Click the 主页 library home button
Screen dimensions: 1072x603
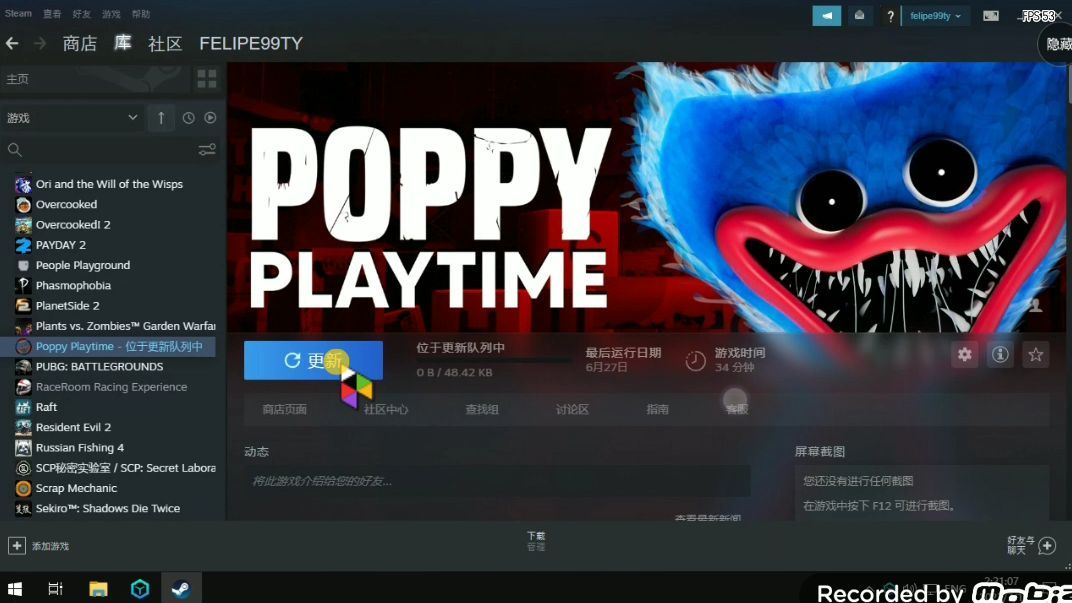pyautogui.click(x=94, y=79)
